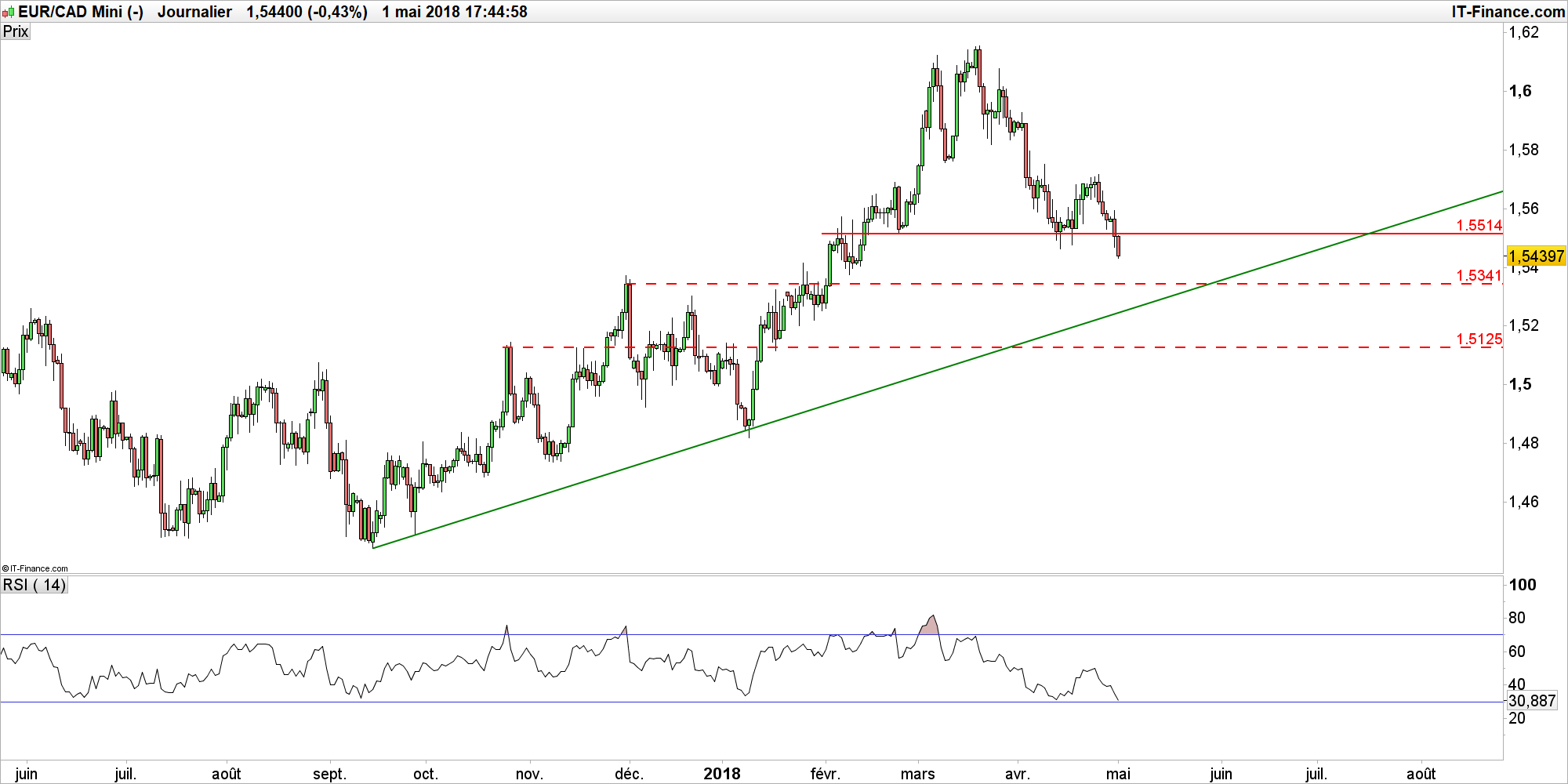The height and width of the screenshot is (784, 1568).
Task: Click the RSI ( 14) indicator label
Action: 34,585
